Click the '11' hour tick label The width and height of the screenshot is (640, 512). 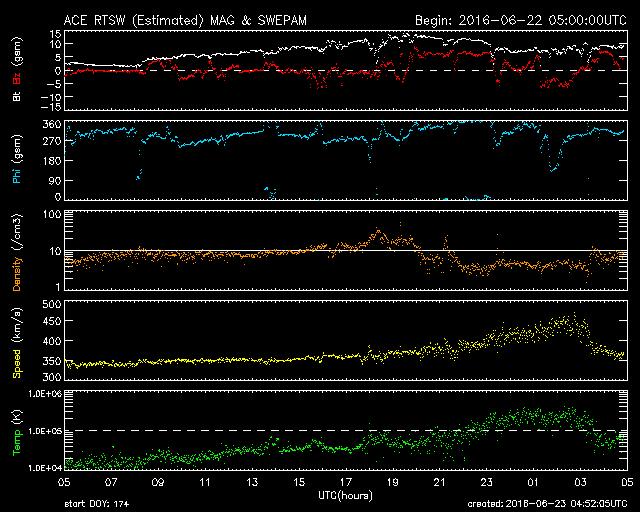coord(205,482)
